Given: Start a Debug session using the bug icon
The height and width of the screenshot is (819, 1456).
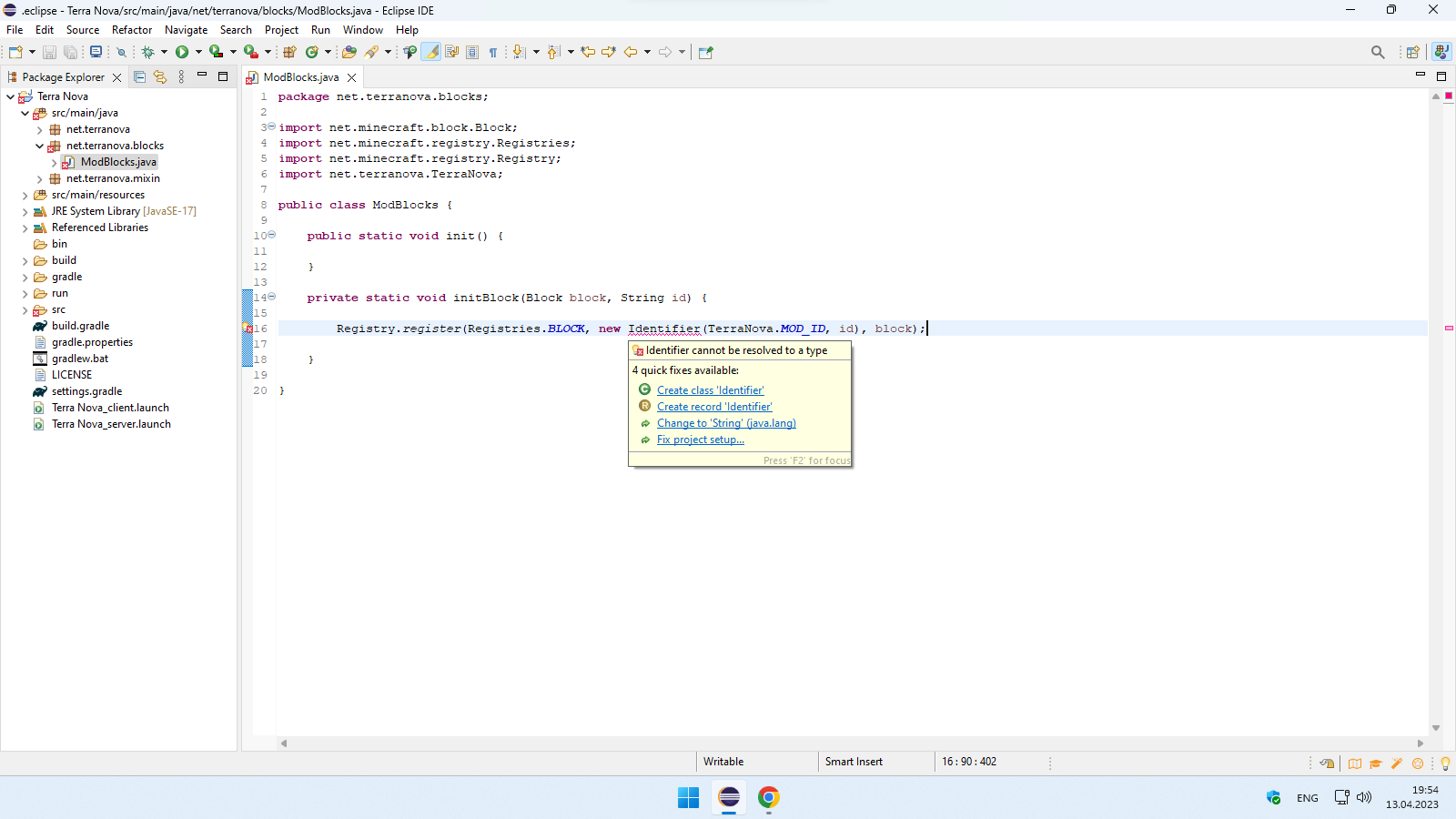Looking at the screenshot, I should [147, 52].
